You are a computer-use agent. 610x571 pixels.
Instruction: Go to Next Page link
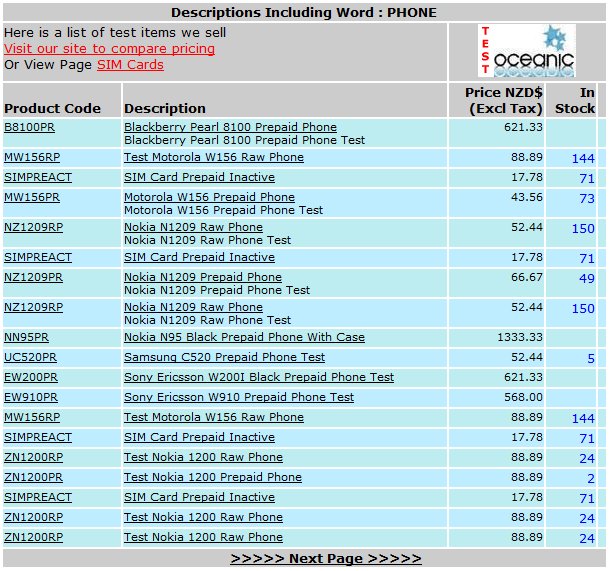click(x=326, y=558)
